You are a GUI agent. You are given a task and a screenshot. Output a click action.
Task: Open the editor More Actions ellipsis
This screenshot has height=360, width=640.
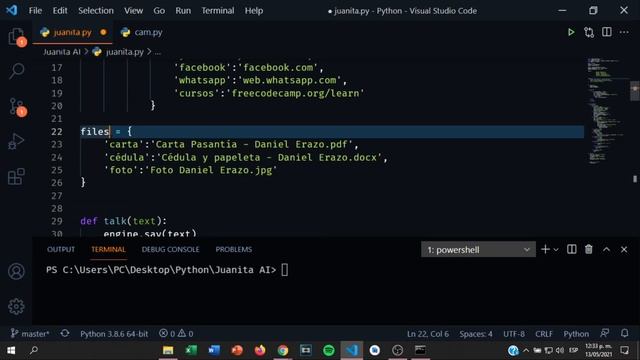pos(624,32)
